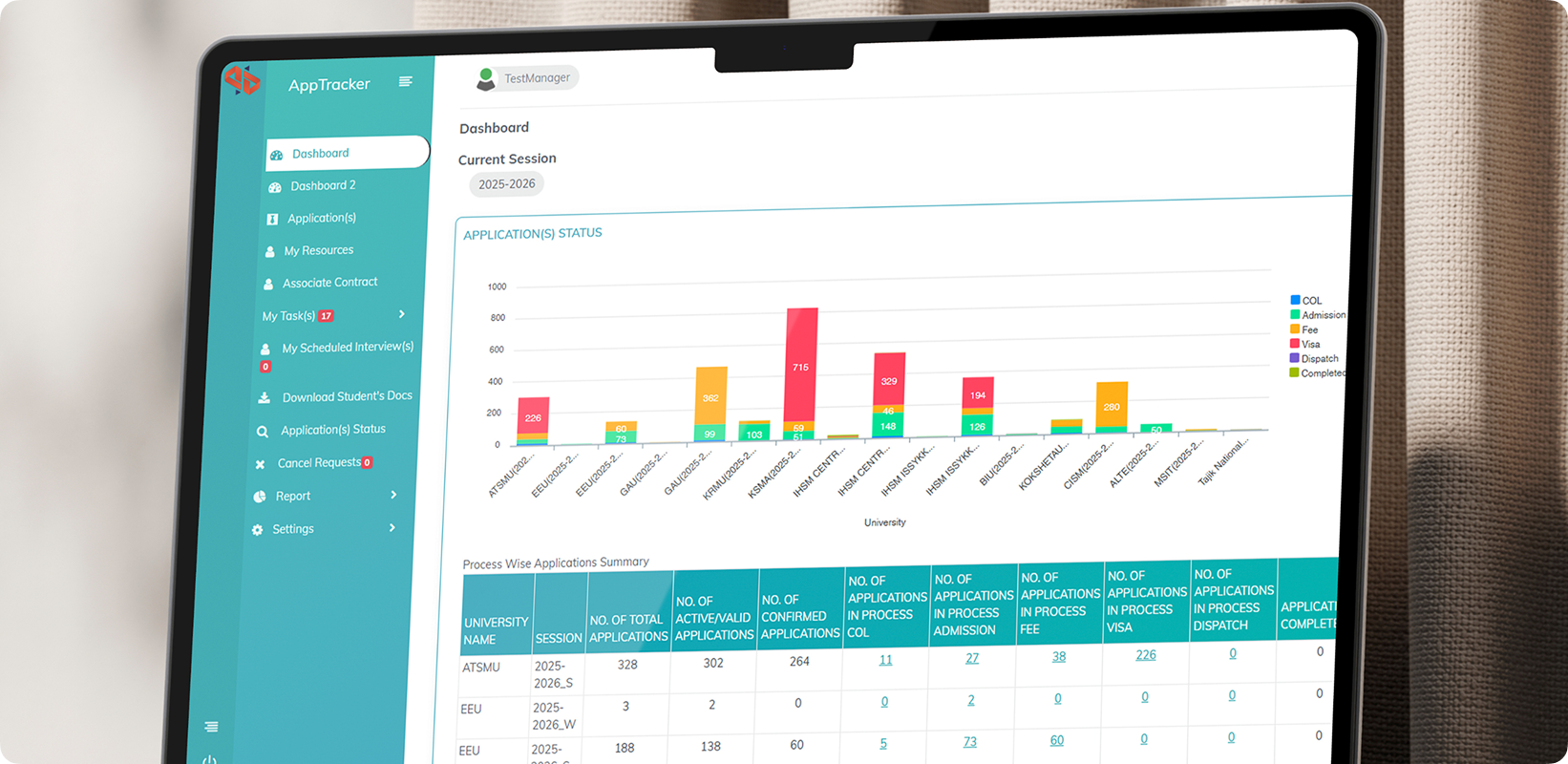Expand the My Task(s) submenu arrow
The height and width of the screenshot is (764, 1568).
coord(401,314)
